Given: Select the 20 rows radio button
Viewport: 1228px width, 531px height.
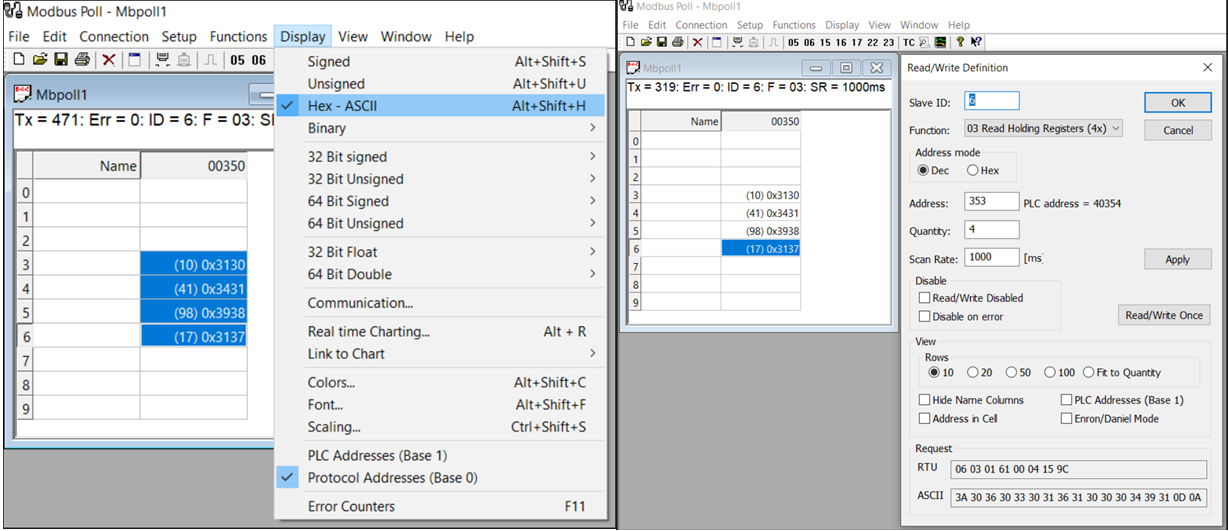Looking at the screenshot, I should tap(972, 372).
